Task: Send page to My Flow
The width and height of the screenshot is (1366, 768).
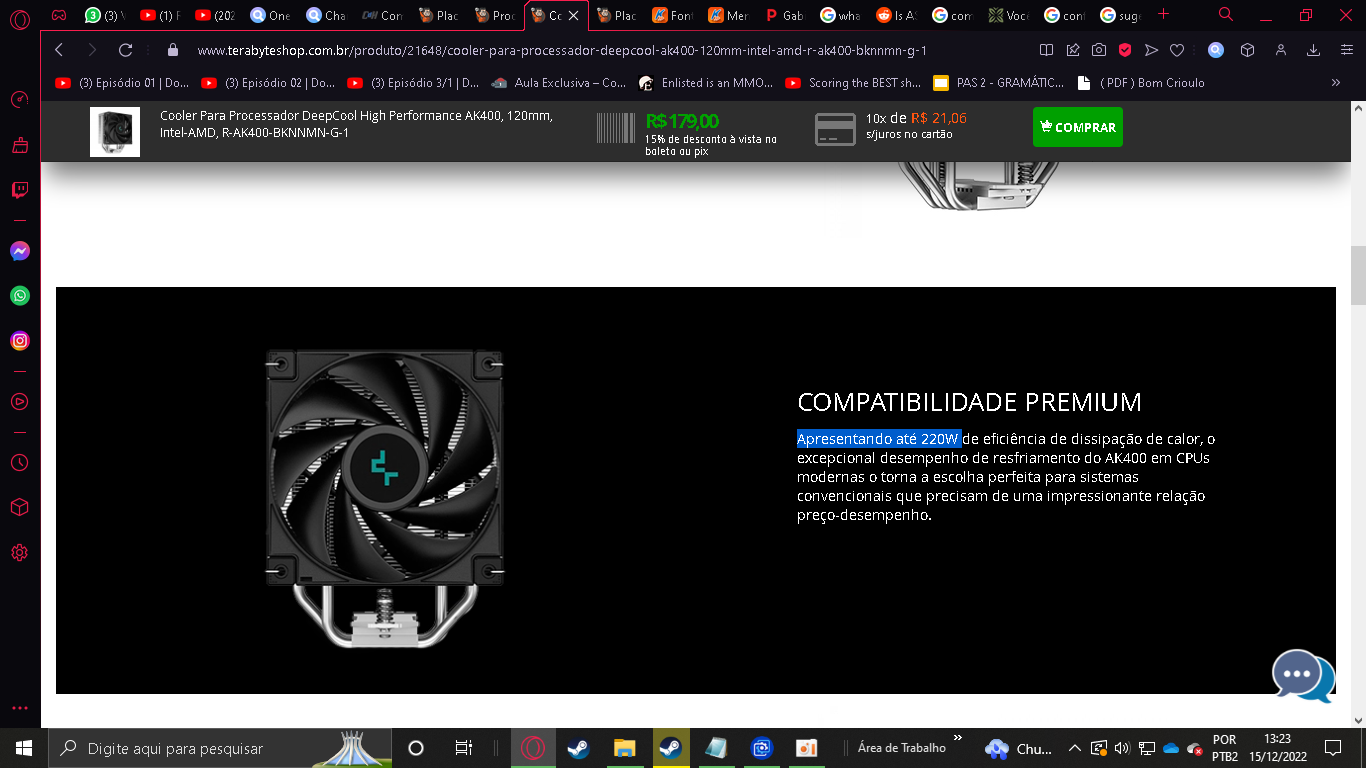Action: pos(1151,50)
